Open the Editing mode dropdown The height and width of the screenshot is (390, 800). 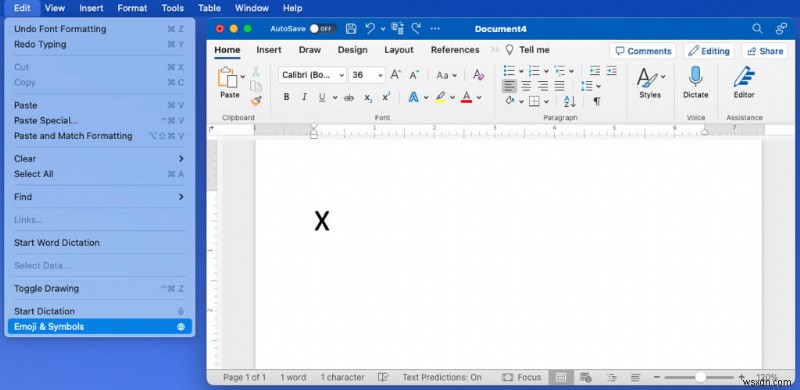pos(708,51)
